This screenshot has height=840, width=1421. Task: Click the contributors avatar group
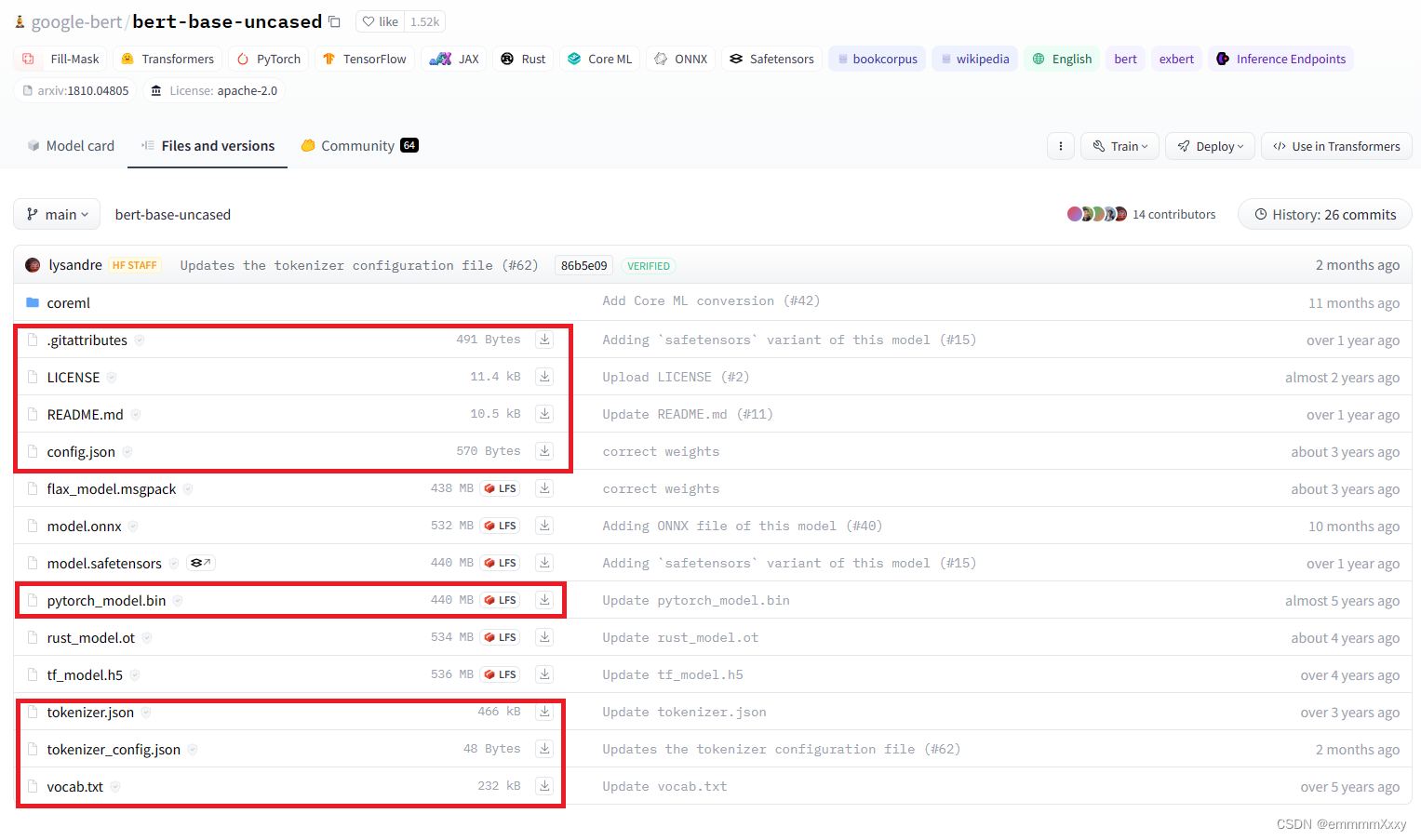[1097, 214]
